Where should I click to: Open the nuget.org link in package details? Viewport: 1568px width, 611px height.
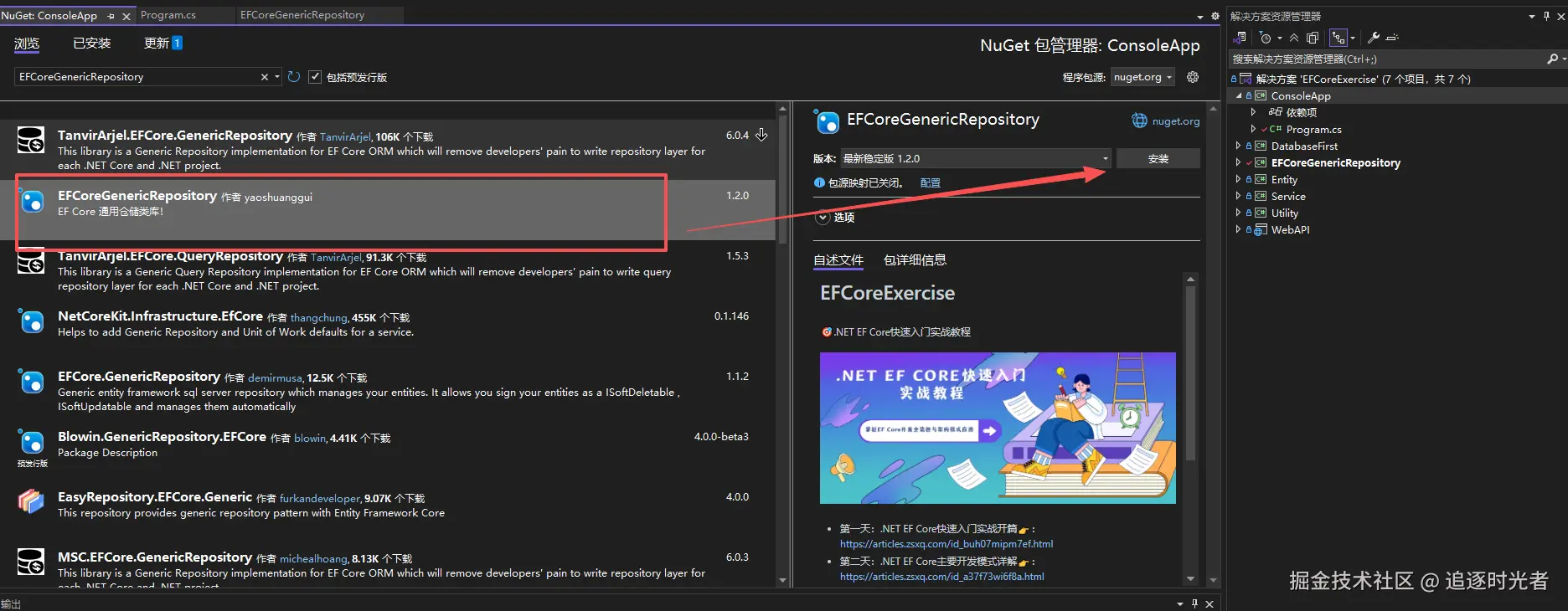(x=1176, y=121)
